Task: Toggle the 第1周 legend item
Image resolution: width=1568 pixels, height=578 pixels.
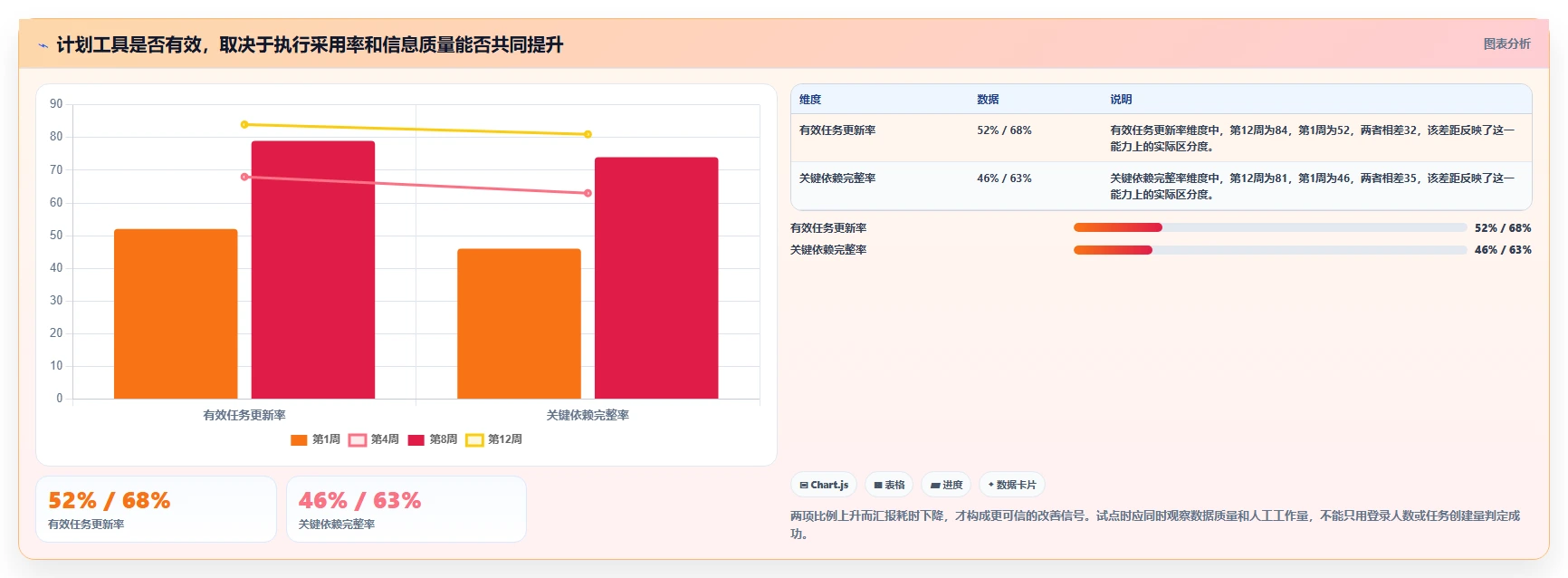Action: [x=315, y=439]
